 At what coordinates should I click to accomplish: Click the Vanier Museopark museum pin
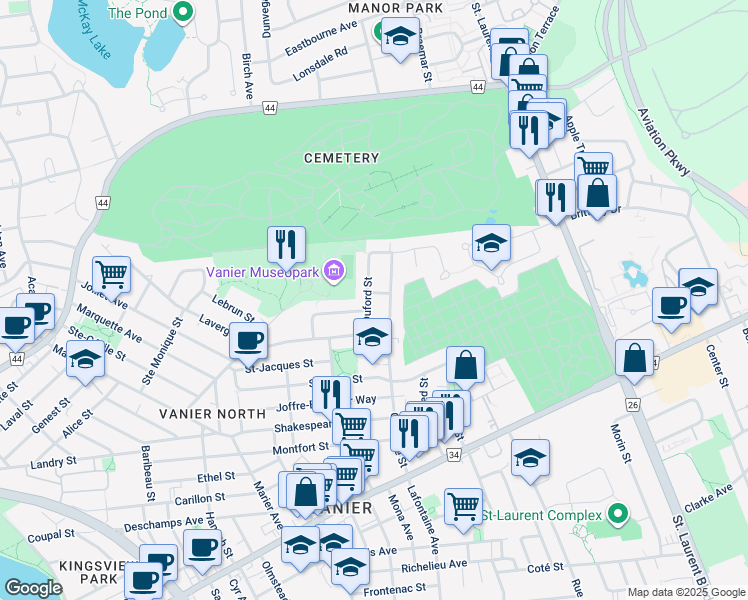coord(334,271)
